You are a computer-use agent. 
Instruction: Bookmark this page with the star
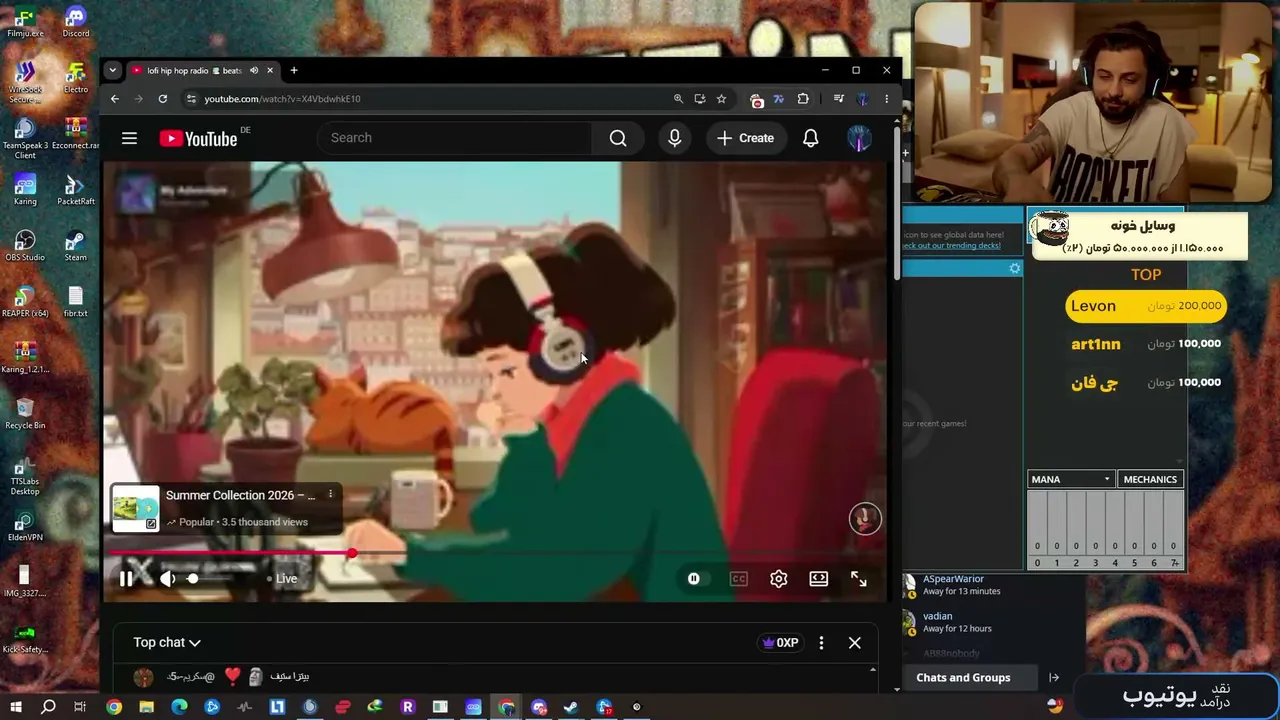[x=721, y=99]
